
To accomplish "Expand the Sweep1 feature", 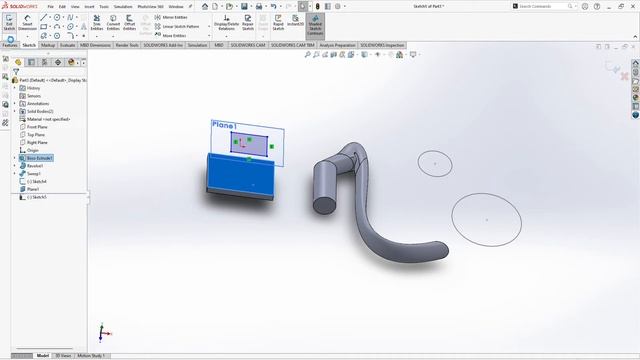I will pyautogui.click(x=15, y=173).
